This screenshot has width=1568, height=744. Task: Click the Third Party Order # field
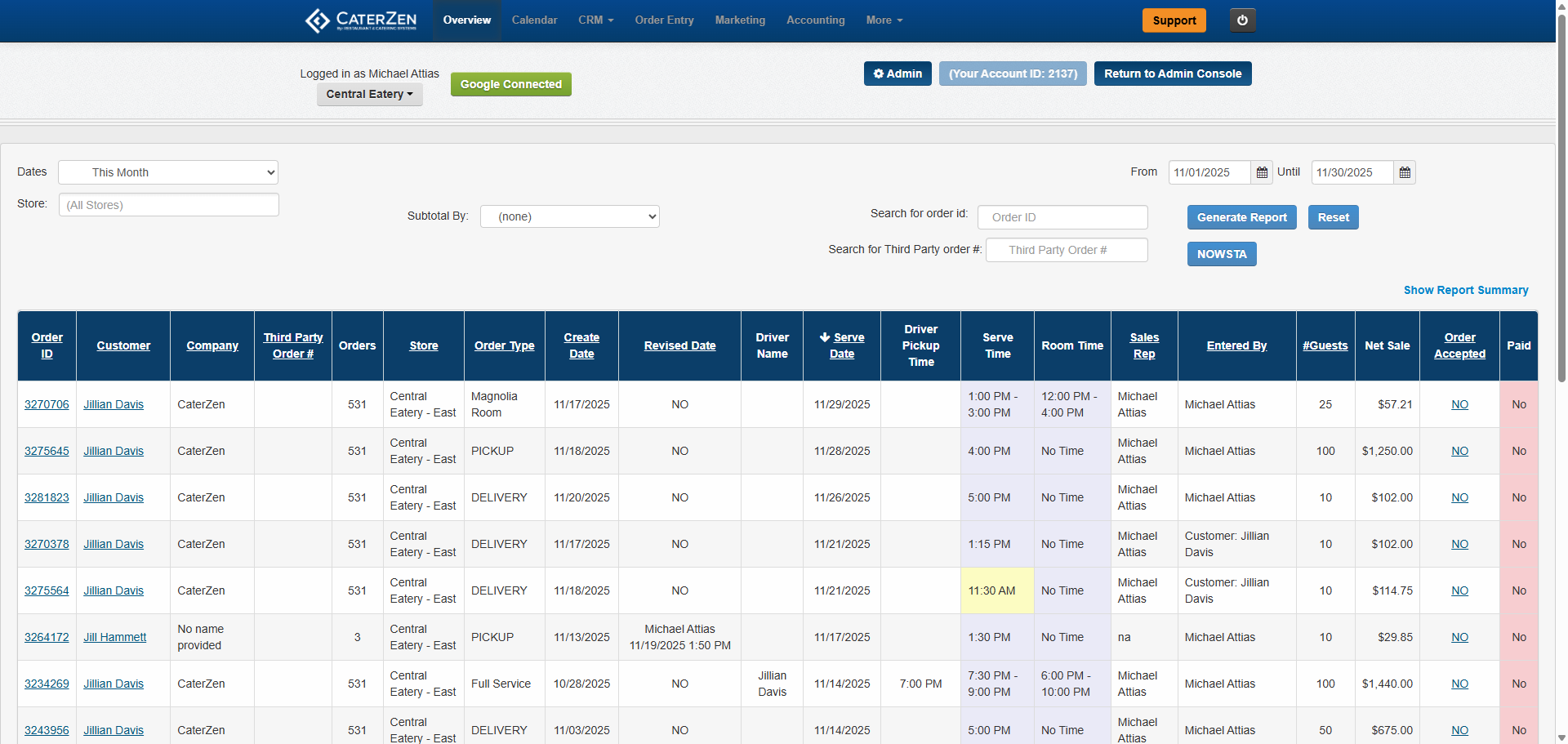click(1066, 250)
